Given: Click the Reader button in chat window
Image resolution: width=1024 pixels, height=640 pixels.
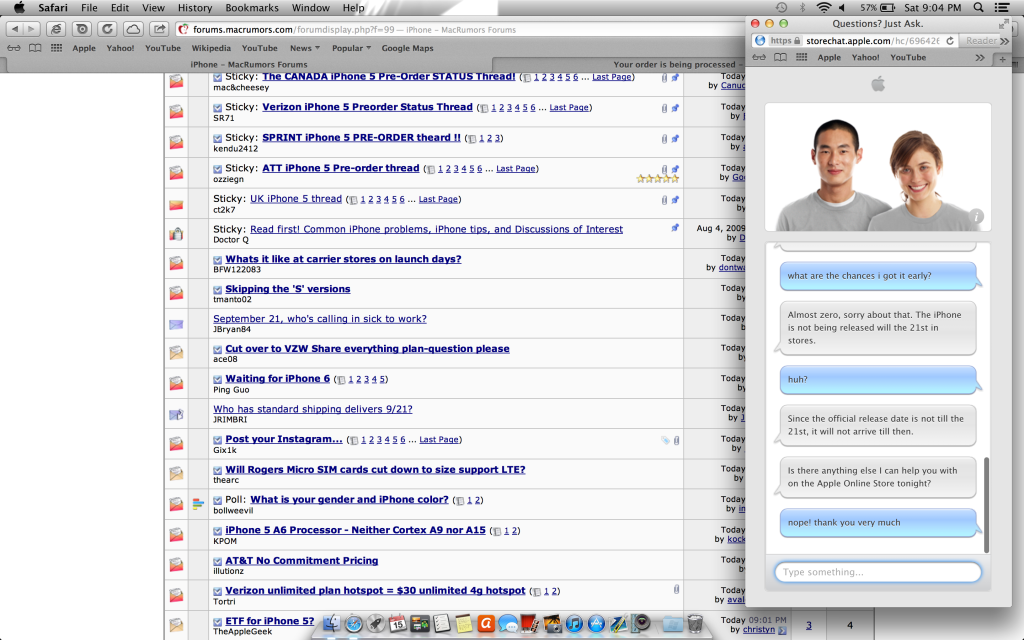Looking at the screenshot, I should point(980,40).
